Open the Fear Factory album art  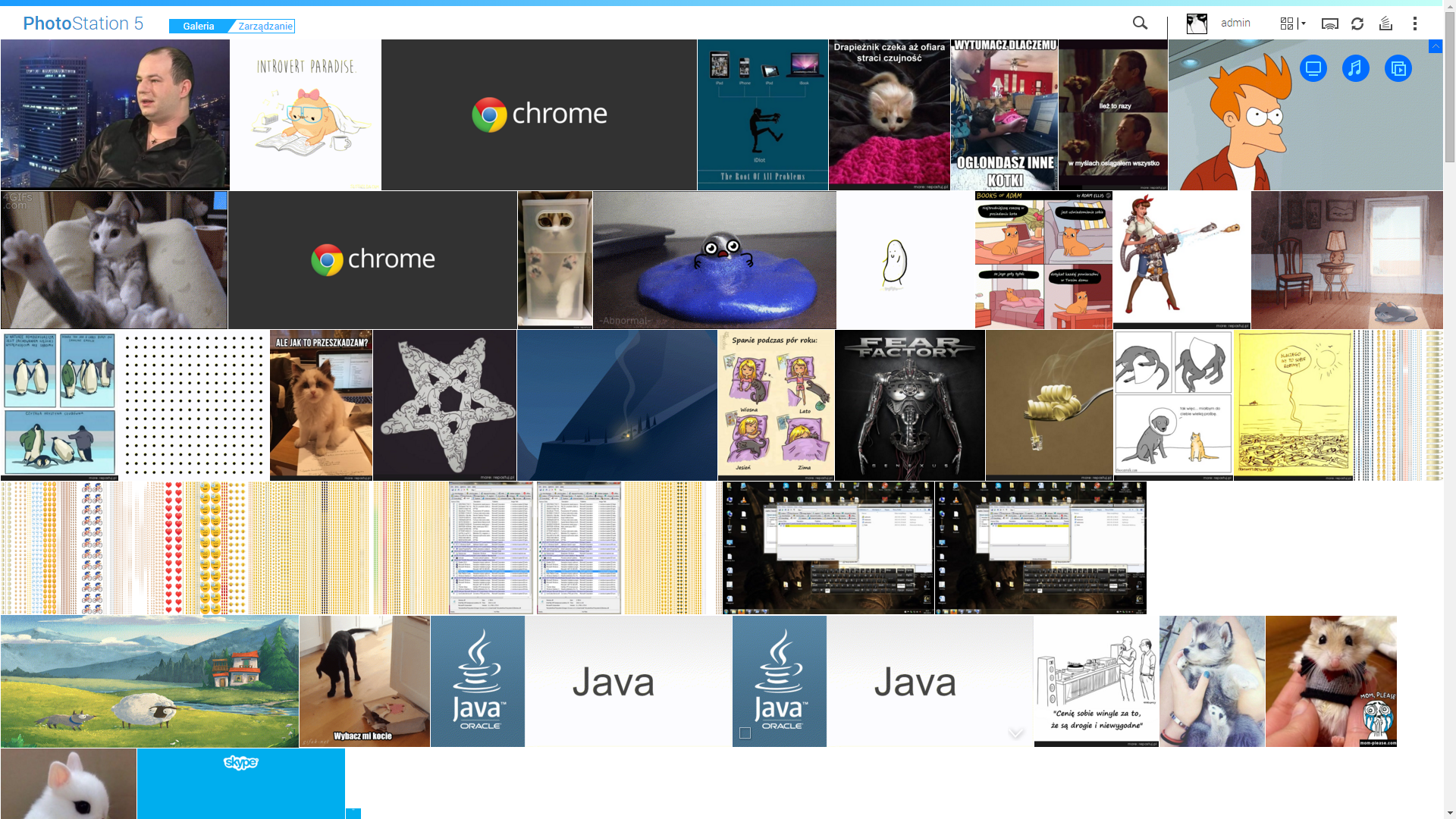[910, 405]
